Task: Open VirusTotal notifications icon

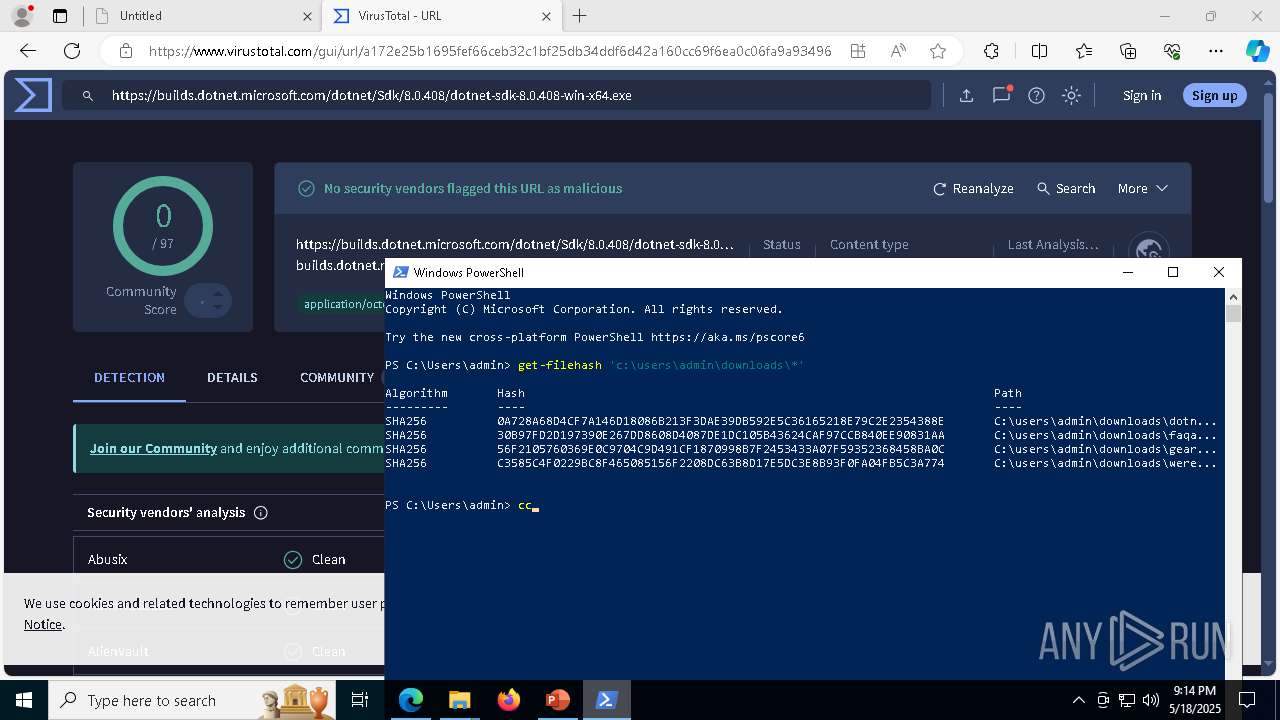Action: point(1001,95)
